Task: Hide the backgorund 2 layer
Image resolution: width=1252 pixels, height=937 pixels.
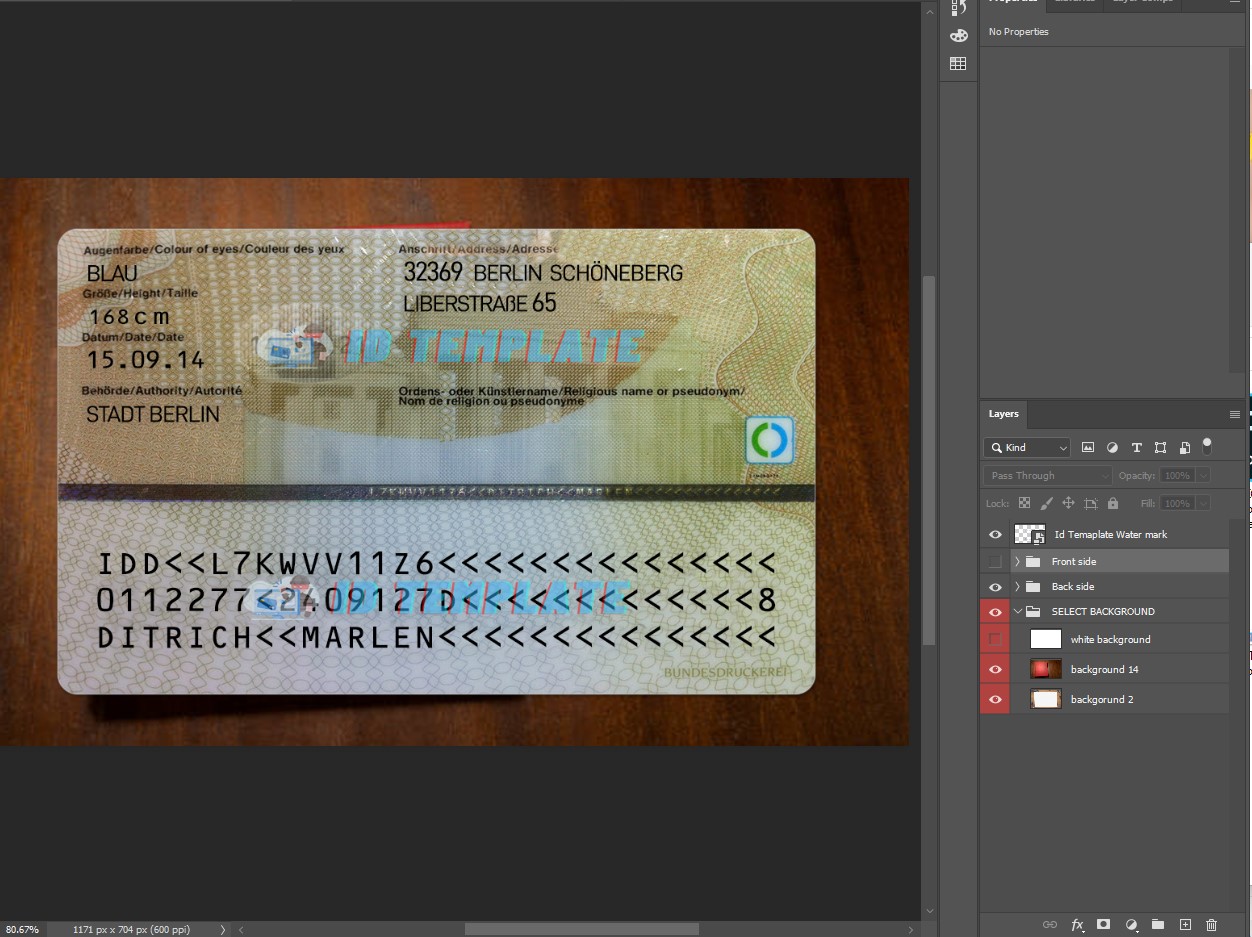Action: (x=995, y=699)
